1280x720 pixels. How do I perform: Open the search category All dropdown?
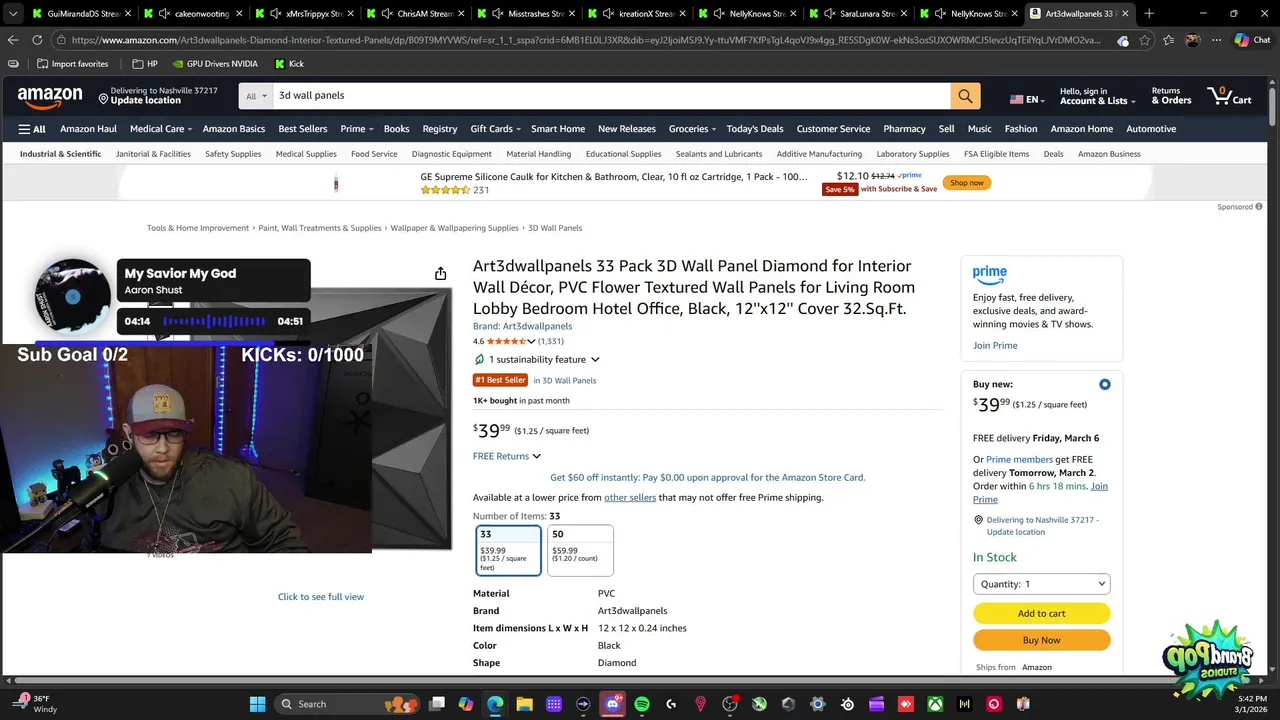(257, 96)
